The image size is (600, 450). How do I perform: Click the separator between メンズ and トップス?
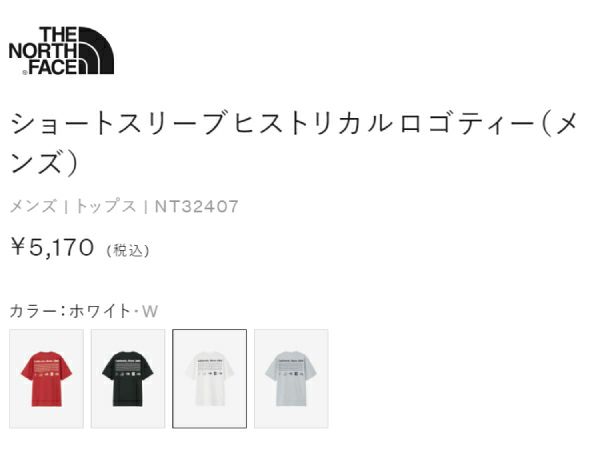click(67, 207)
